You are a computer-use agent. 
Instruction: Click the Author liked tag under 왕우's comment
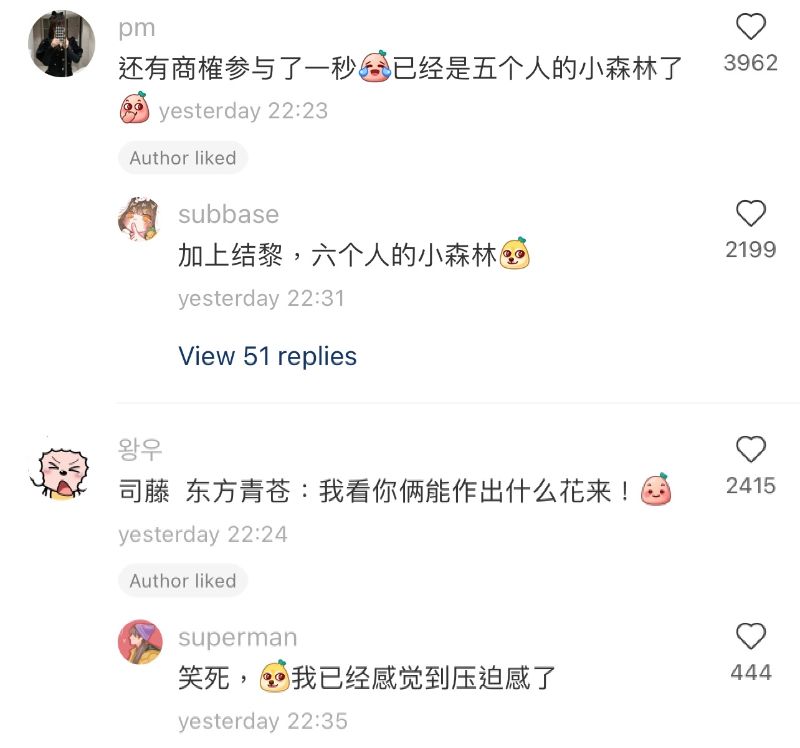[183, 581]
